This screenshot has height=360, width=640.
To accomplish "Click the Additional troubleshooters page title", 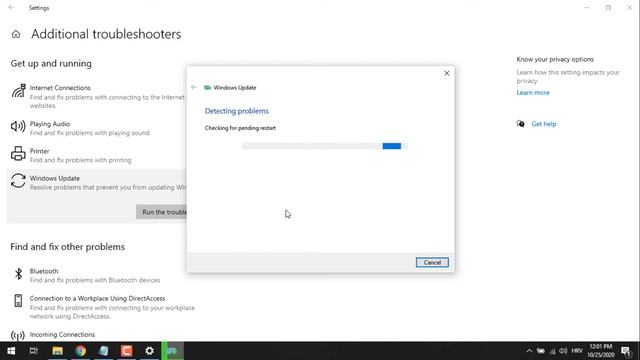I will 106,34.
